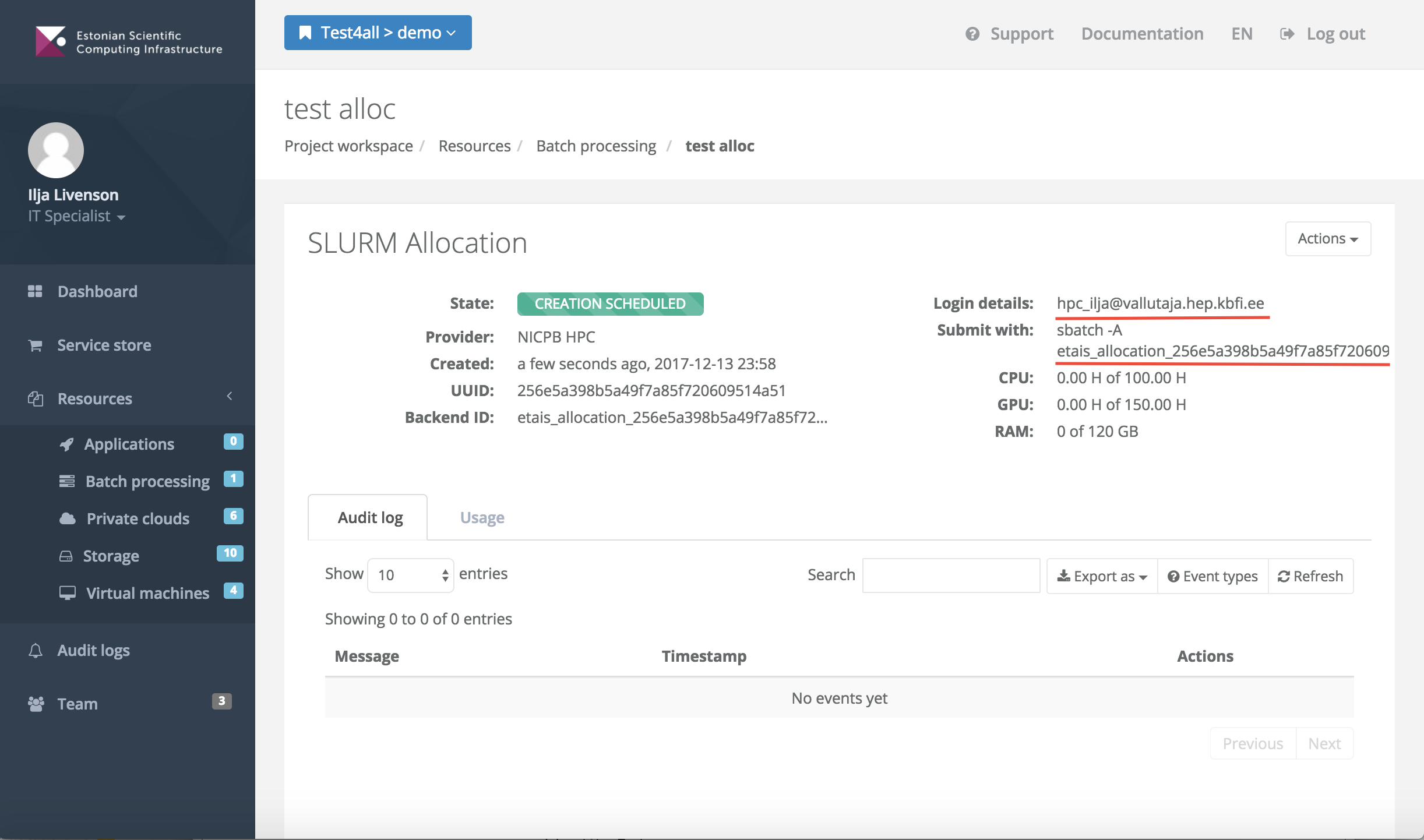1424x840 pixels.
Task: Go to Audit logs in the sidebar
Action: tap(128, 651)
